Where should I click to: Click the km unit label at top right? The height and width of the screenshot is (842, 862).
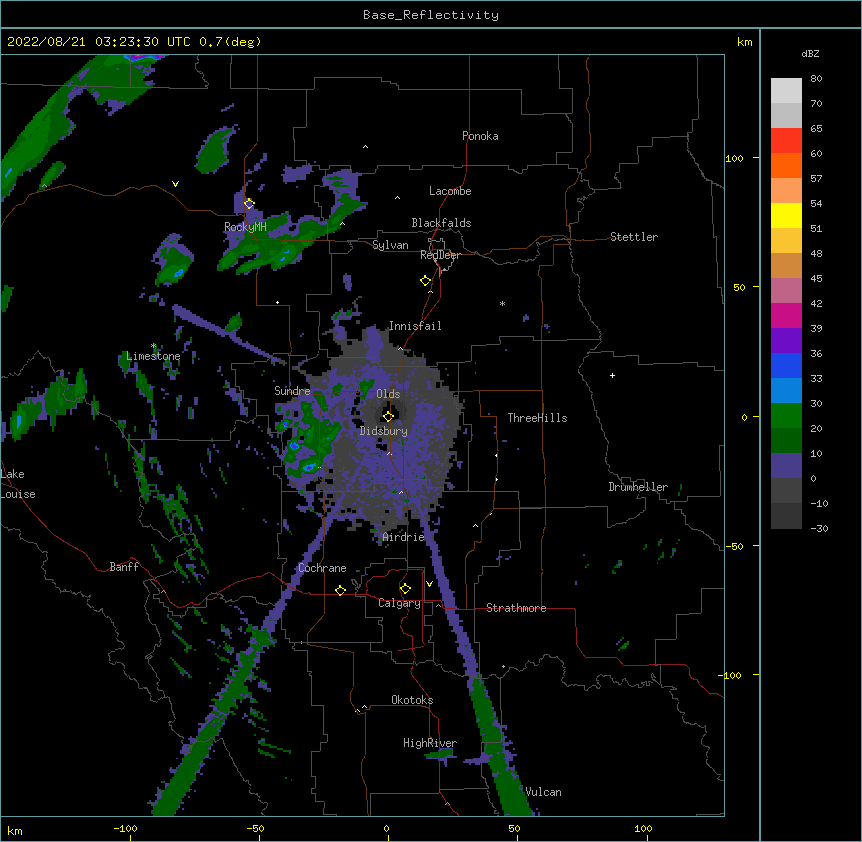[745, 42]
